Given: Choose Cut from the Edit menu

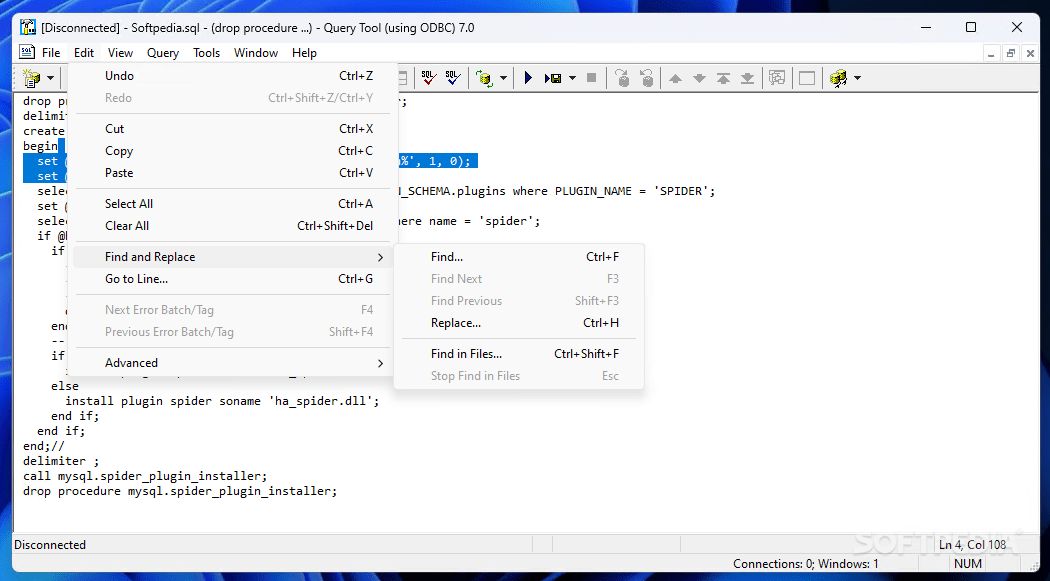Looking at the screenshot, I should click(232, 129).
